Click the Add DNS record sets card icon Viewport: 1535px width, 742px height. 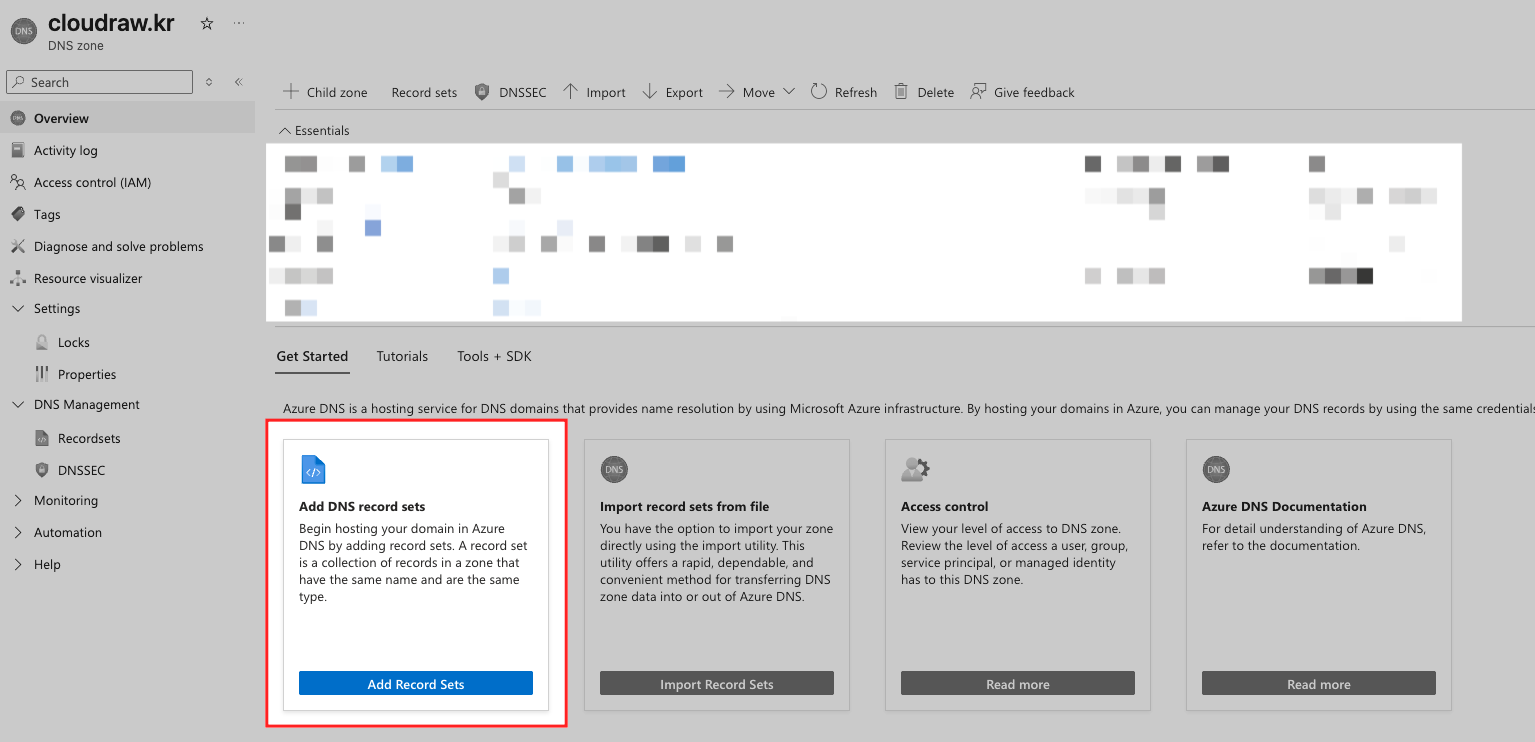pos(313,469)
